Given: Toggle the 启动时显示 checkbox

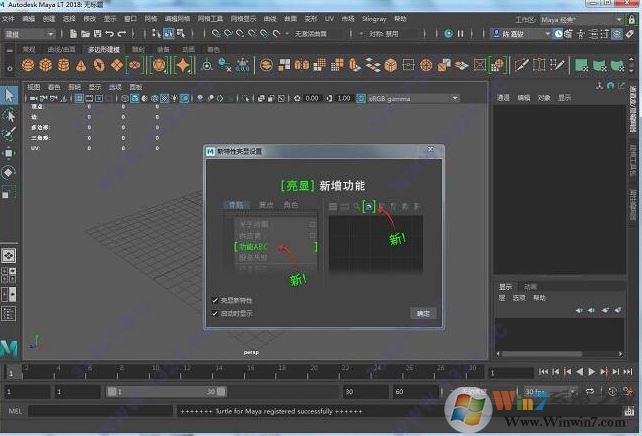Looking at the screenshot, I should [215, 312].
